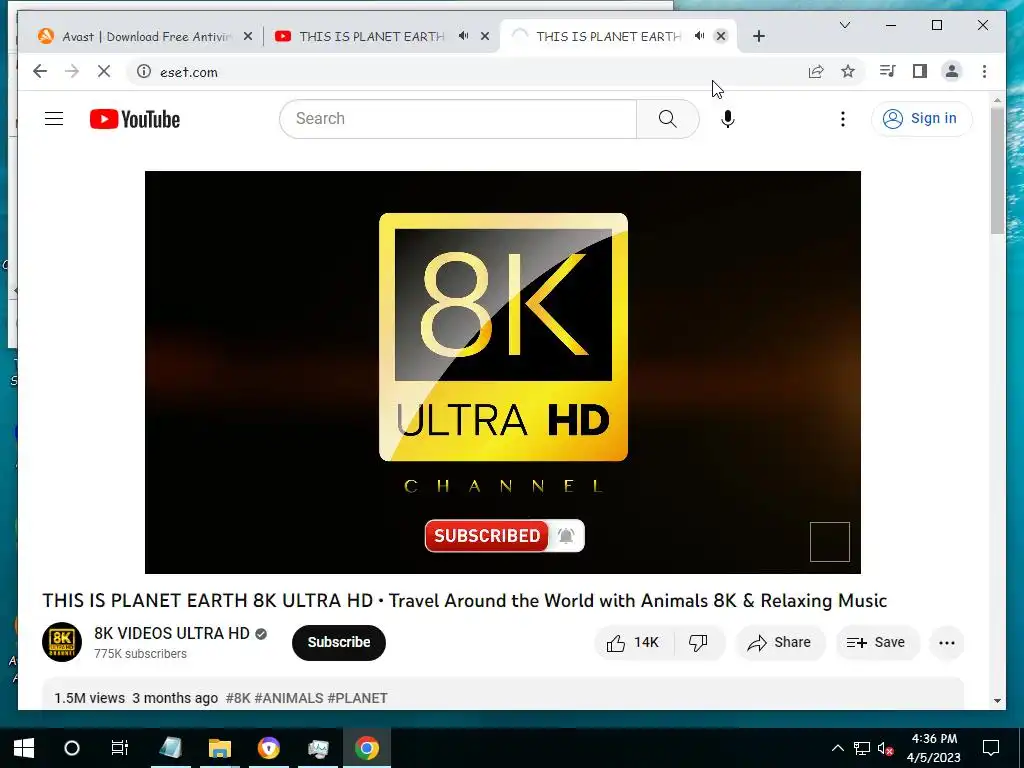The image size is (1024, 768).
Task: Open media controls in Chrome toolbar
Action: tap(887, 71)
